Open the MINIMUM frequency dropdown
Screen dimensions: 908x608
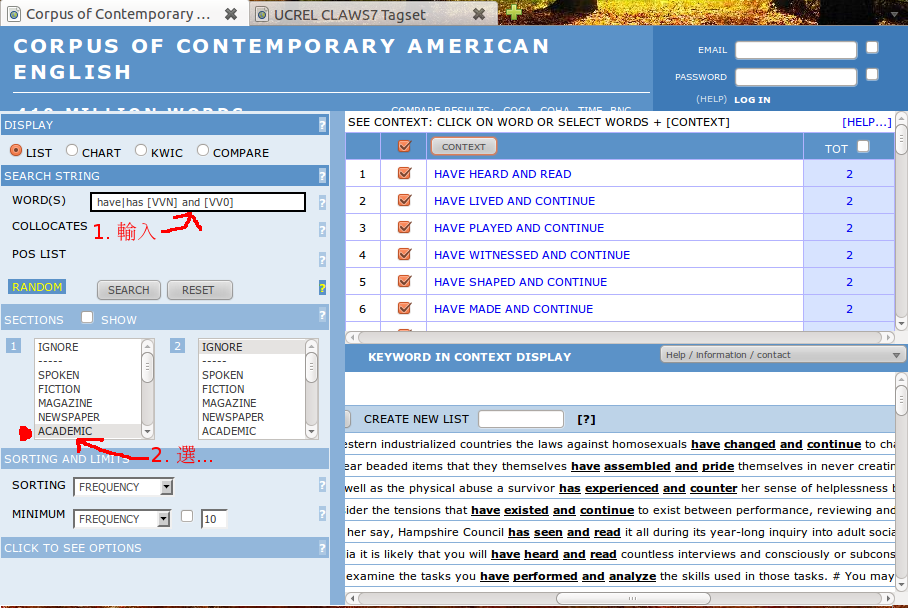122,519
